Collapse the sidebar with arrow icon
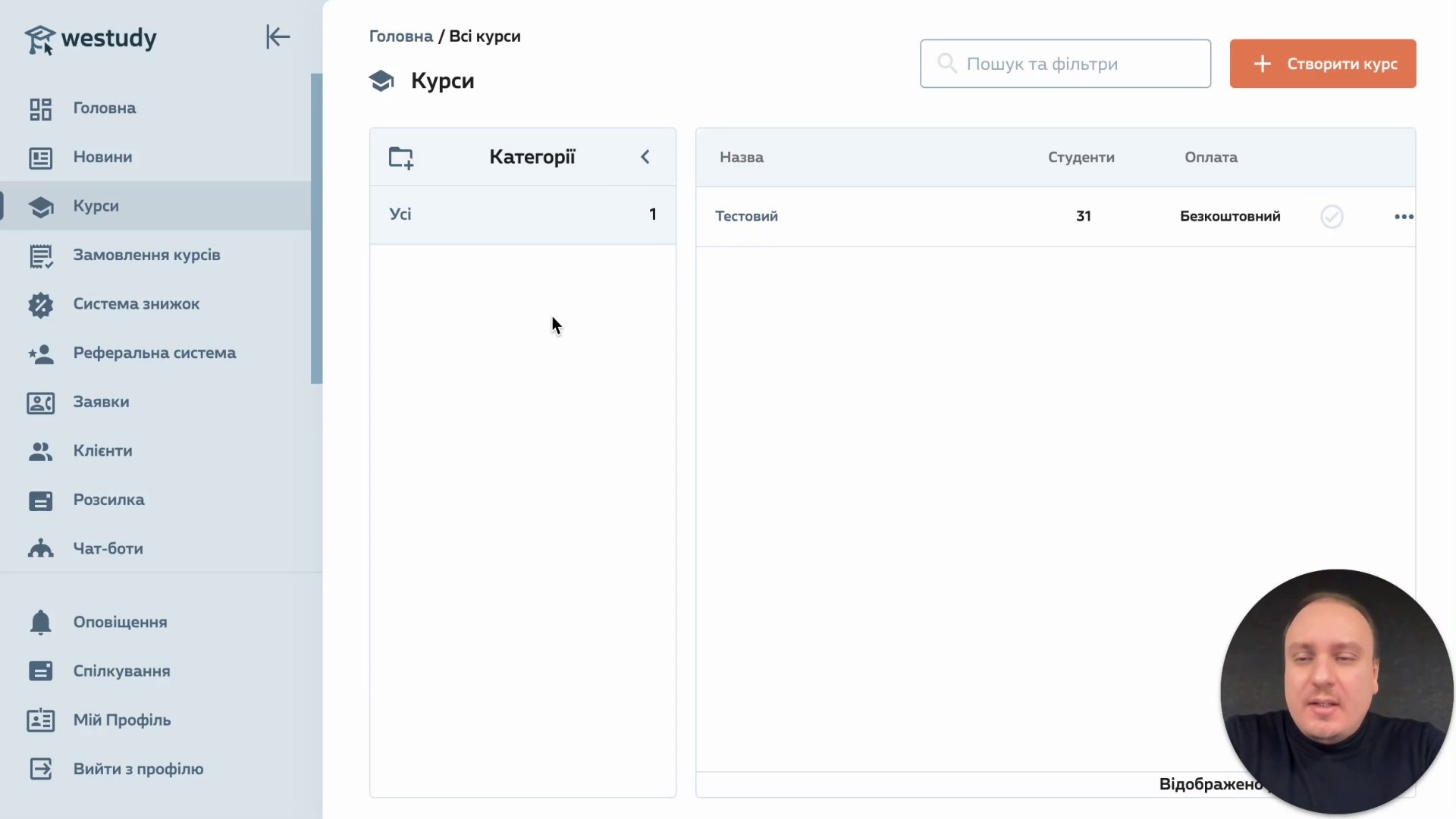Image resolution: width=1456 pixels, height=819 pixels. [x=278, y=36]
